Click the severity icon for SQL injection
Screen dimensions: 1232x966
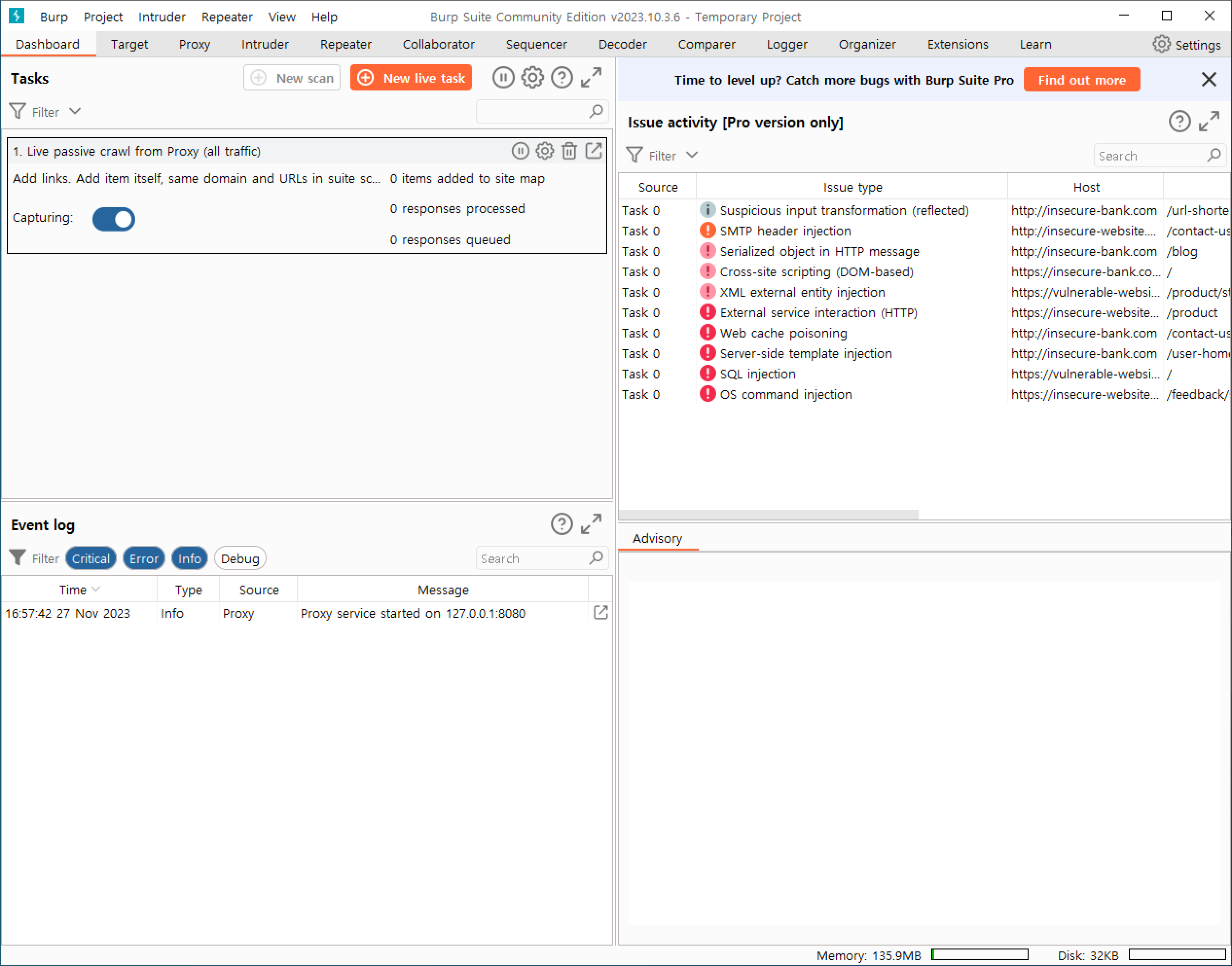click(x=707, y=373)
